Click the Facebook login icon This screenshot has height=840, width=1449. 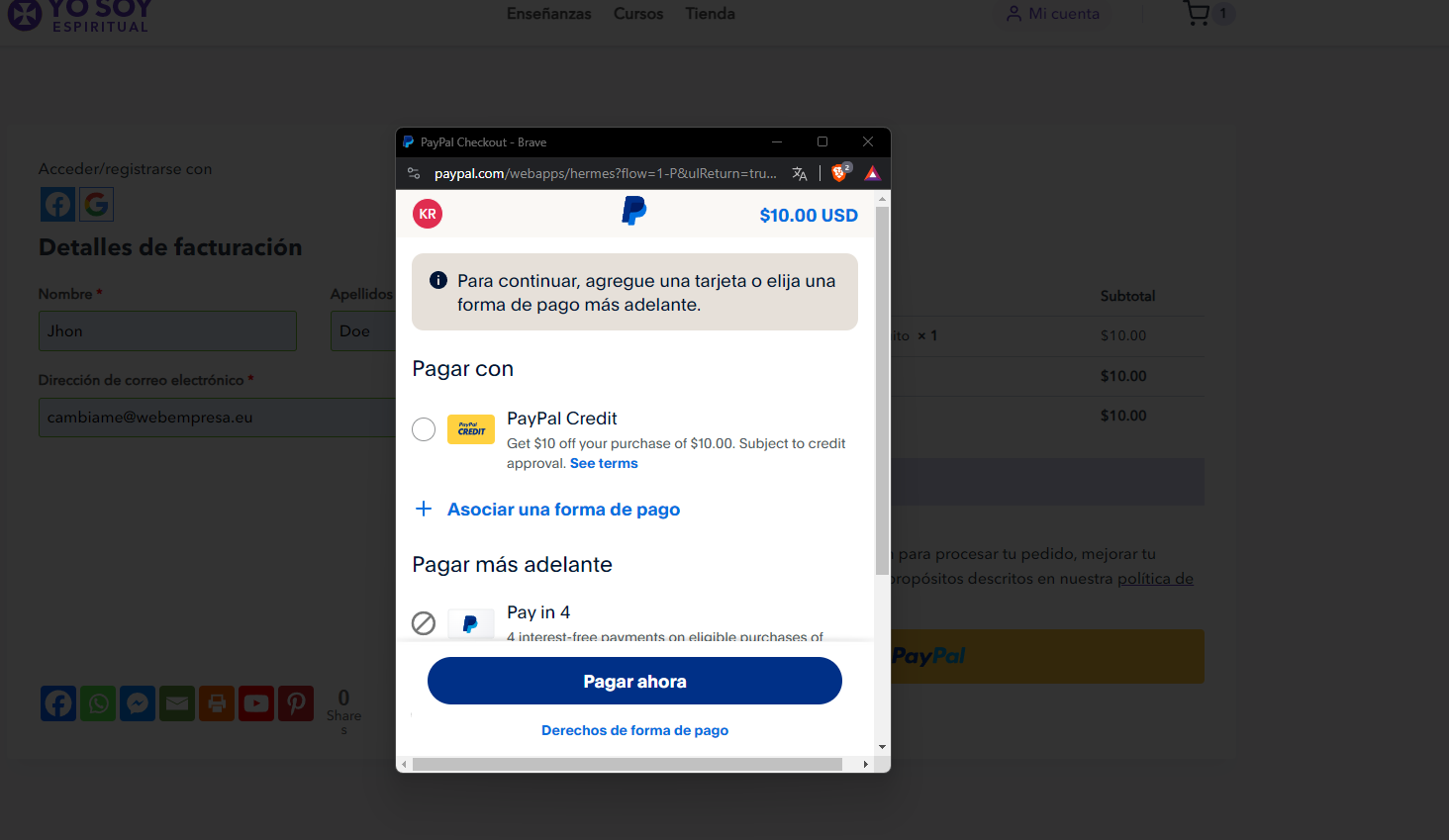pos(57,205)
